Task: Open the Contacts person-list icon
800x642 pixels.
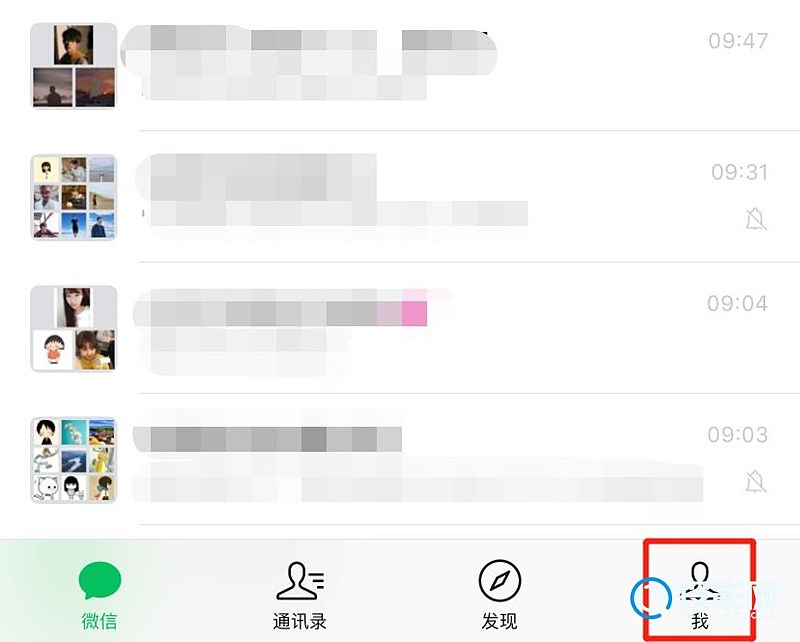Action: click(300, 581)
